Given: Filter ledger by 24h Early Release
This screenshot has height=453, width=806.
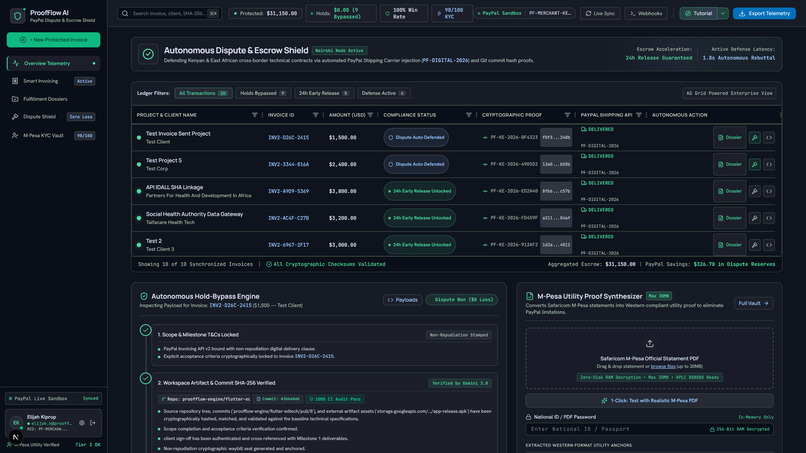Looking at the screenshot, I should point(324,93).
